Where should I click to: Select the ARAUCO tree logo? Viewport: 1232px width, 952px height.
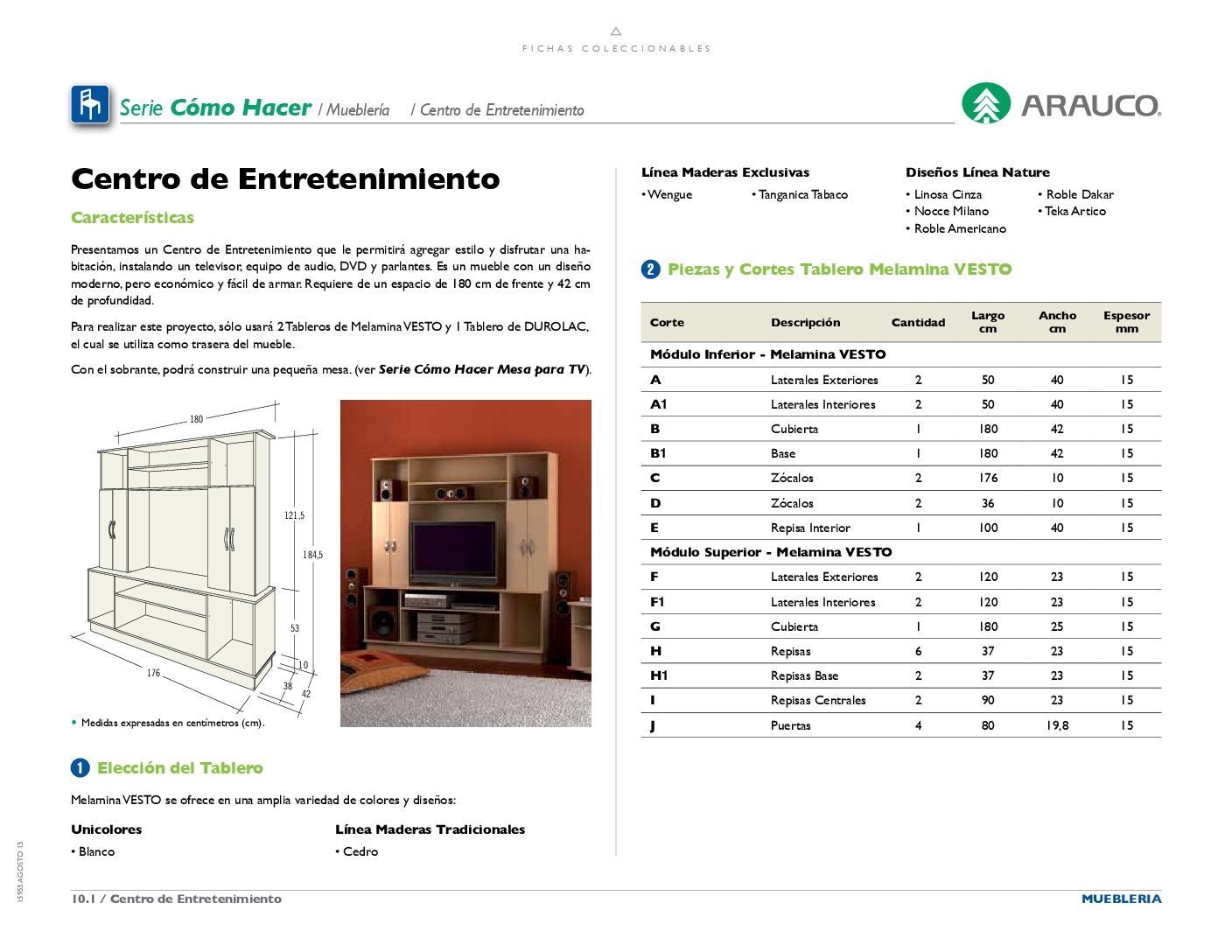pyautogui.click(x=987, y=105)
